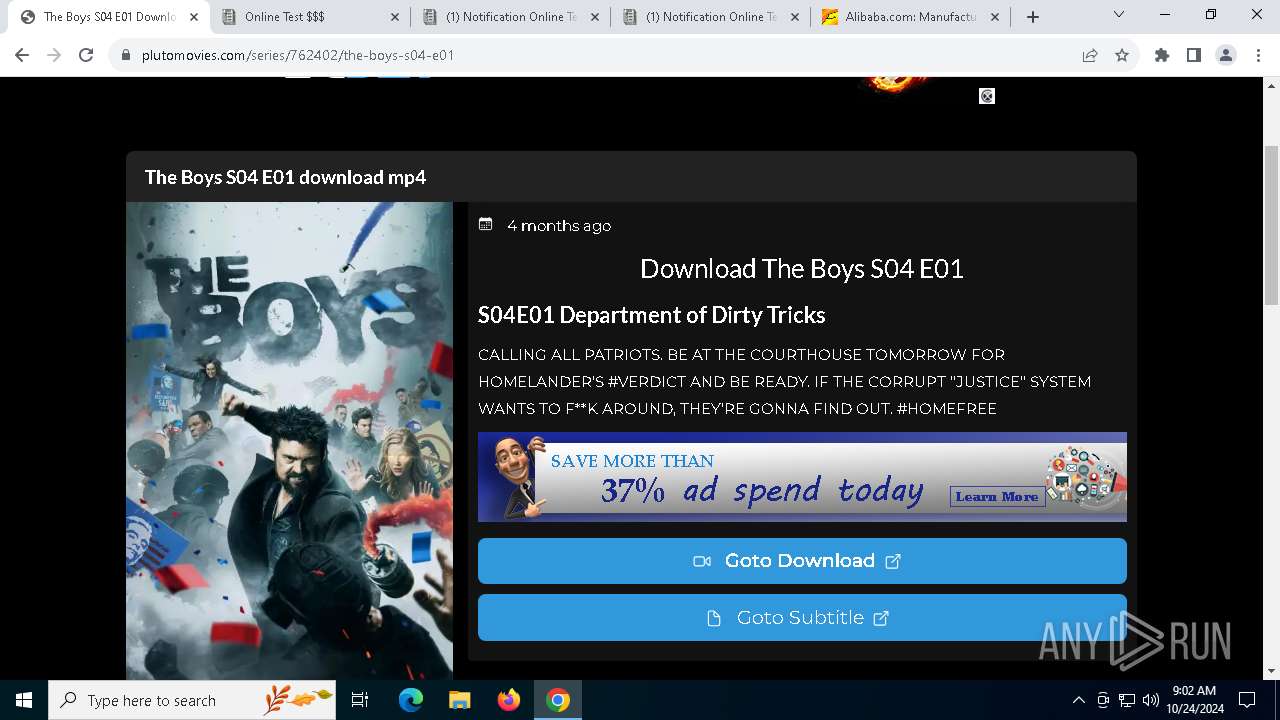Open File Explorer from the taskbar
The image size is (1280, 720).
point(460,700)
